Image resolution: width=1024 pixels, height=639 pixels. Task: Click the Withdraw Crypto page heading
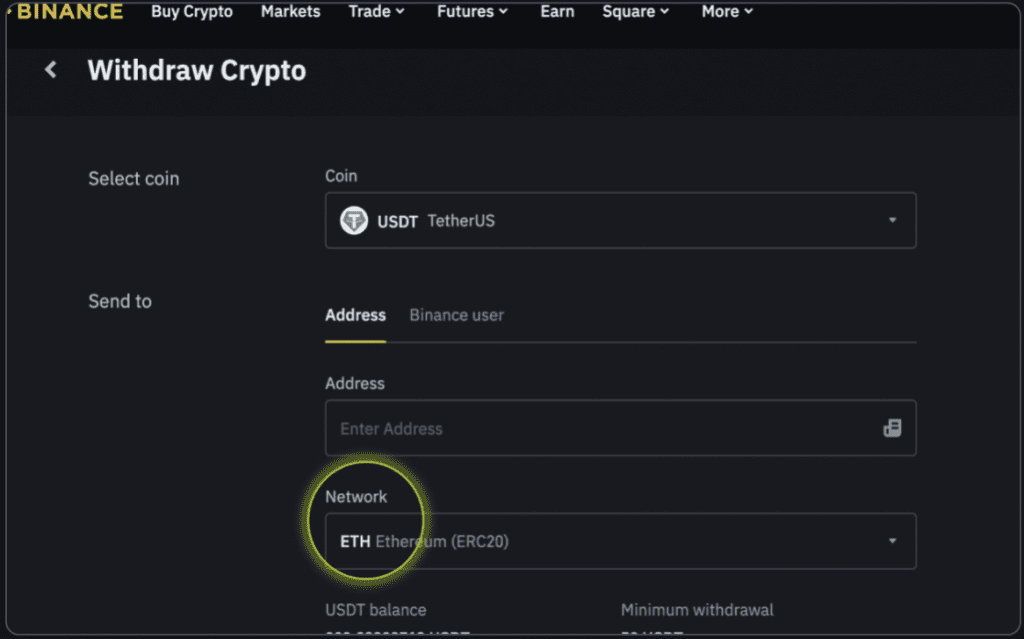(197, 71)
